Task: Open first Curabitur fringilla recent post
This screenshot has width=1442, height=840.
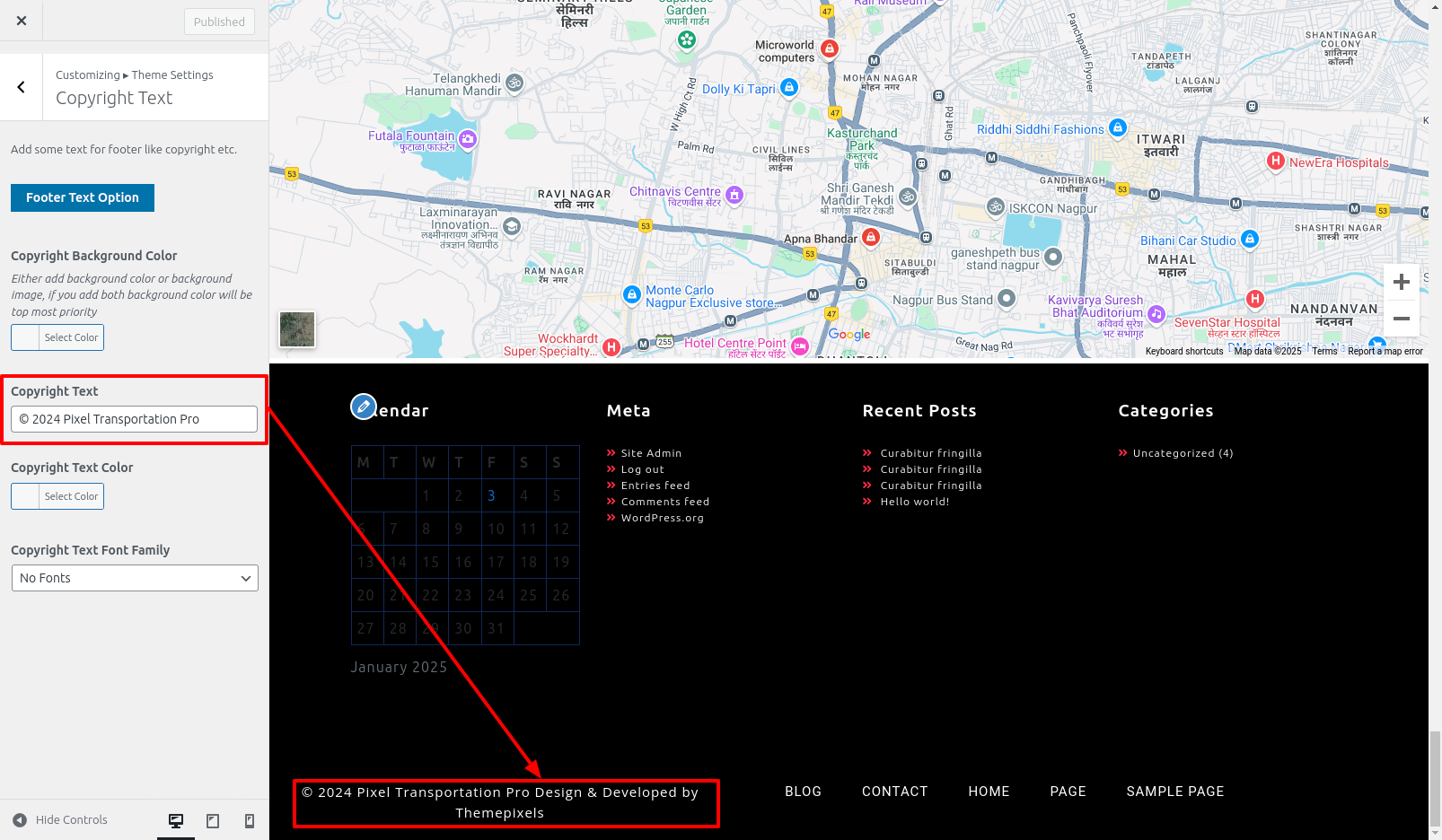Action: (931, 453)
